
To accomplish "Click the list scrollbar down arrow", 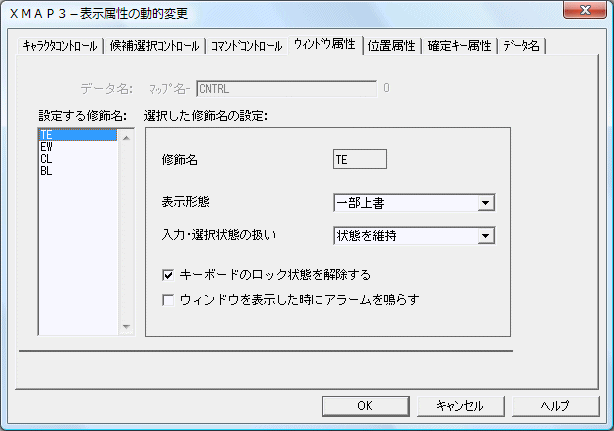I will (x=126, y=327).
